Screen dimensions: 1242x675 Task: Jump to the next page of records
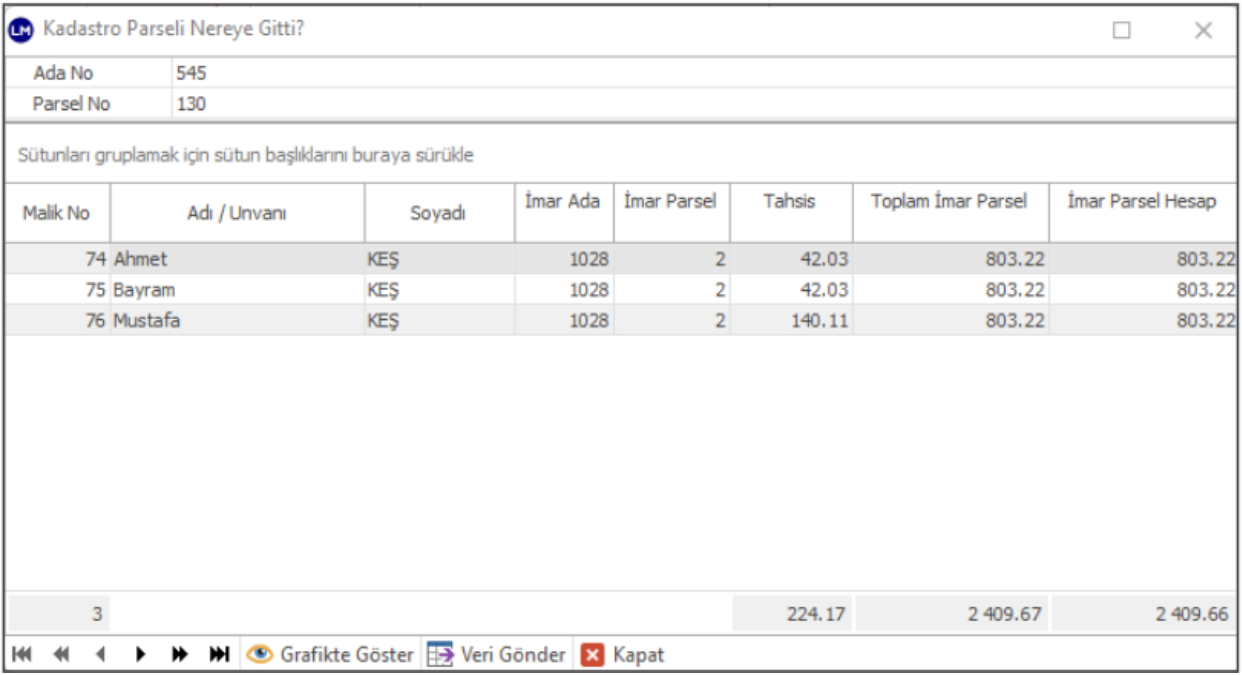[180, 655]
